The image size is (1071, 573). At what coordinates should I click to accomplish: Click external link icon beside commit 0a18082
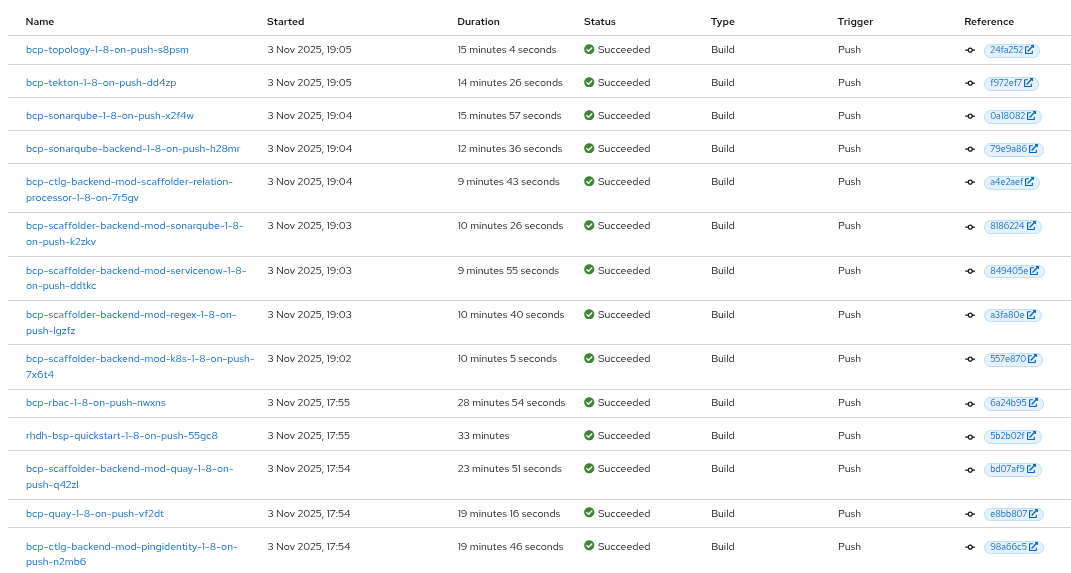click(x=1033, y=116)
